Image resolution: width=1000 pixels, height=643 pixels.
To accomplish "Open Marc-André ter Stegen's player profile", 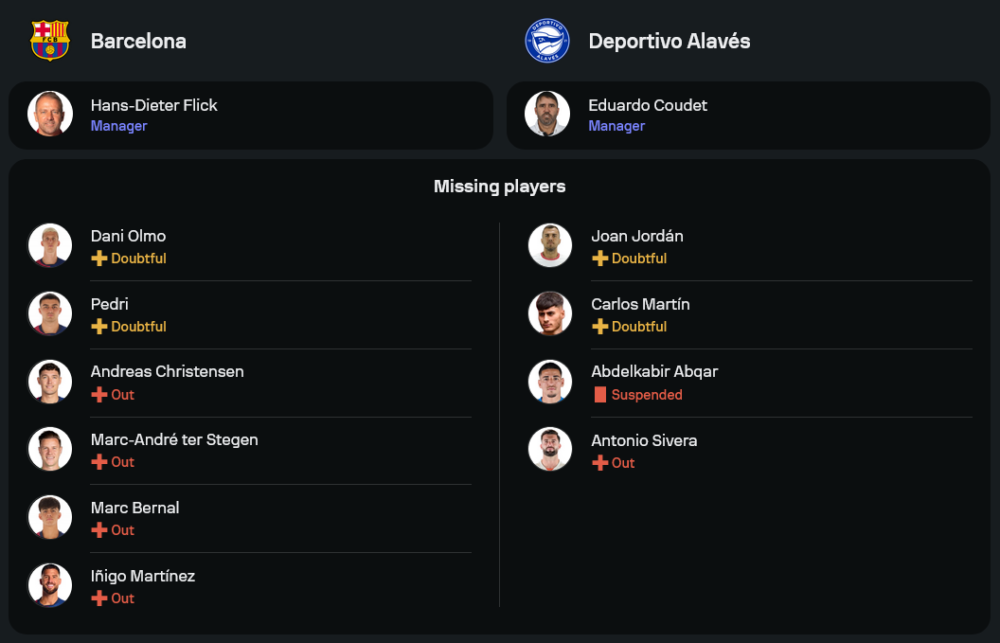I will point(174,440).
